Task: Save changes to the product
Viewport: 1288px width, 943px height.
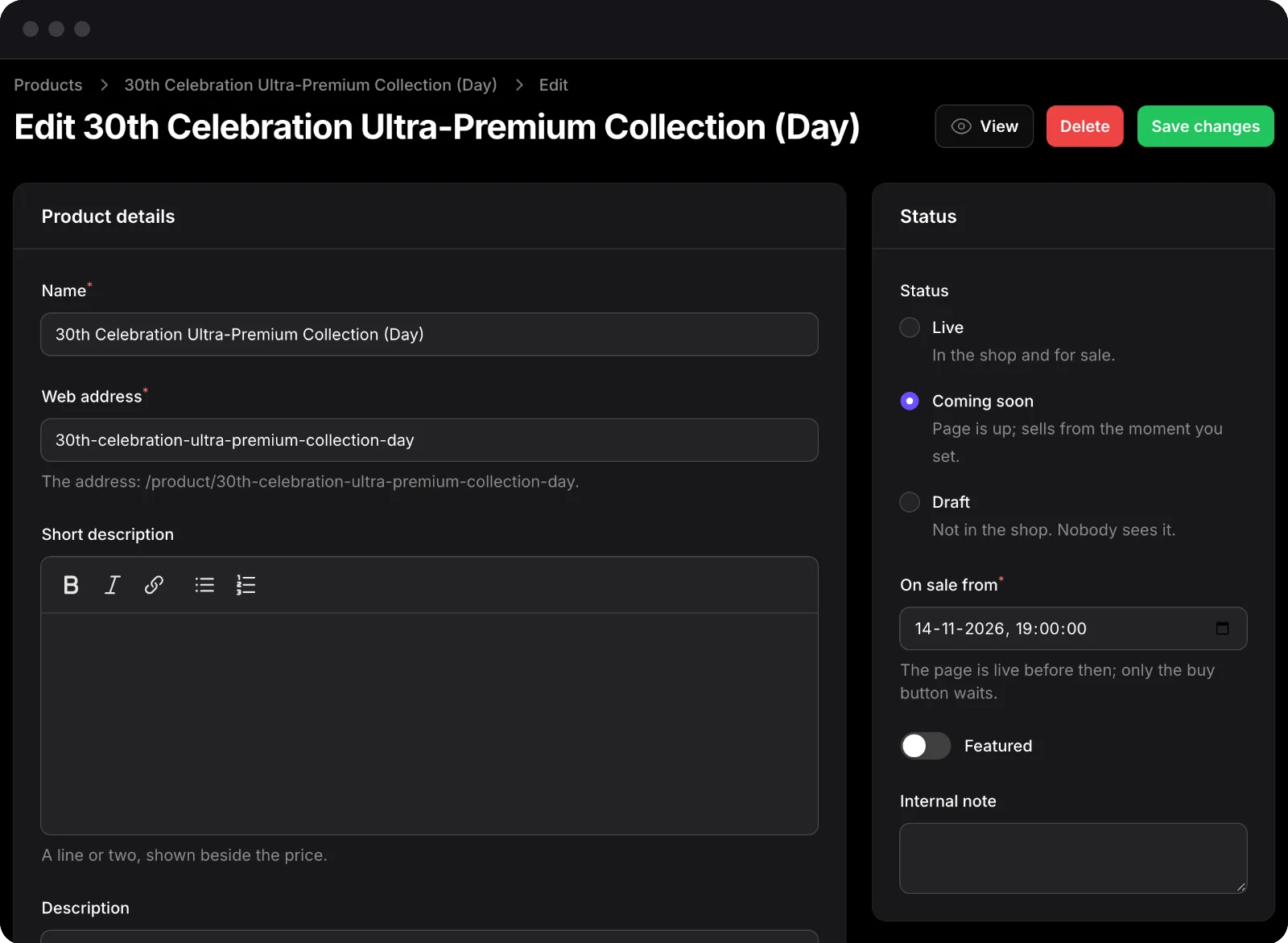Action: (1206, 126)
